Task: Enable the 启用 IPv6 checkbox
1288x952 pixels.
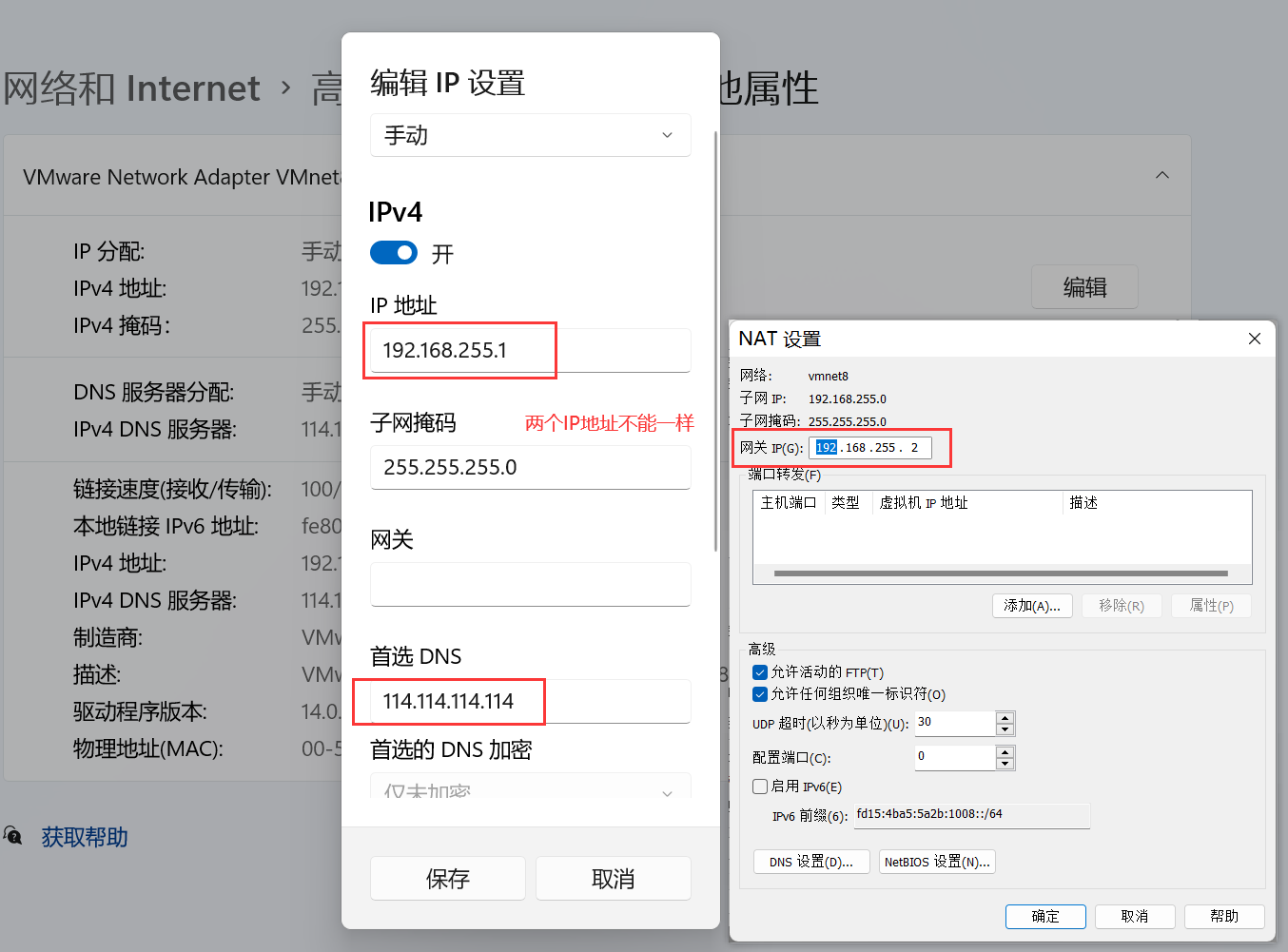Action: (x=760, y=787)
